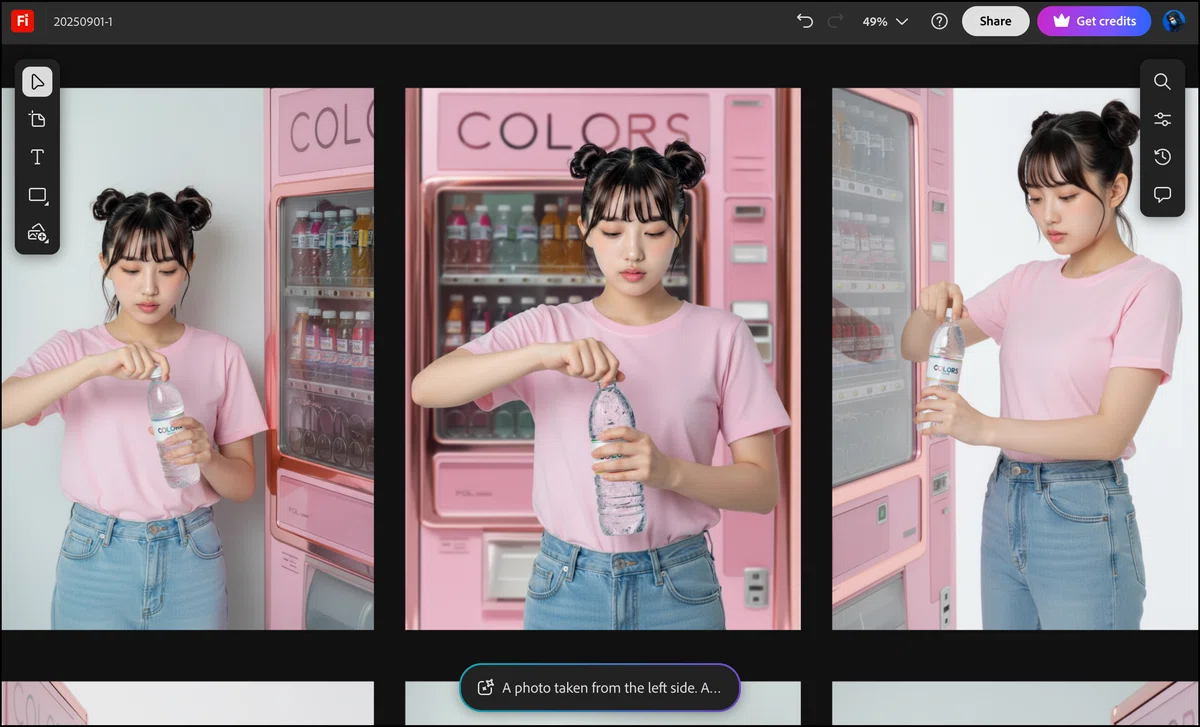Choose the artboard tool in left toolbar

pos(37,119)
